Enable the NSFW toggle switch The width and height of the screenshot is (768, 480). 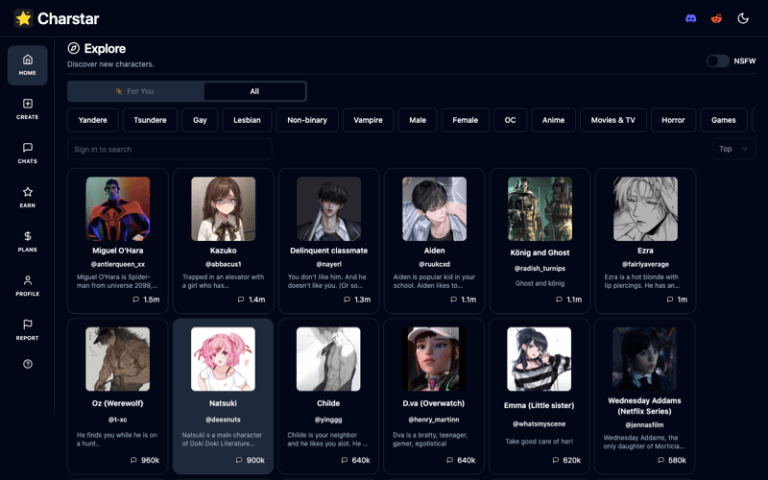[x=718, y=61]
